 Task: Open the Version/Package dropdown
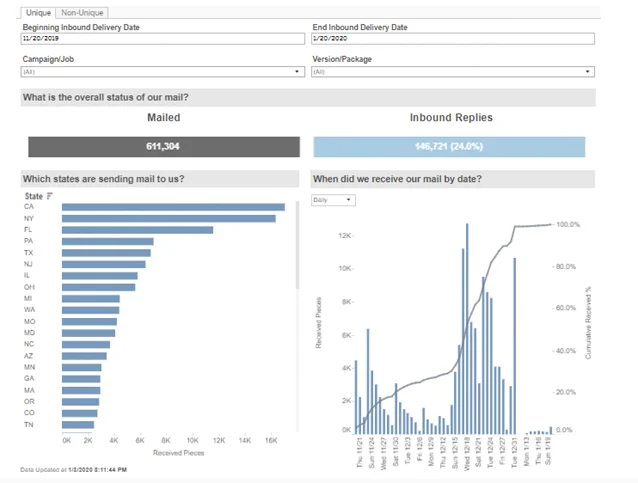pyautogui.click(x=453, y=72)
